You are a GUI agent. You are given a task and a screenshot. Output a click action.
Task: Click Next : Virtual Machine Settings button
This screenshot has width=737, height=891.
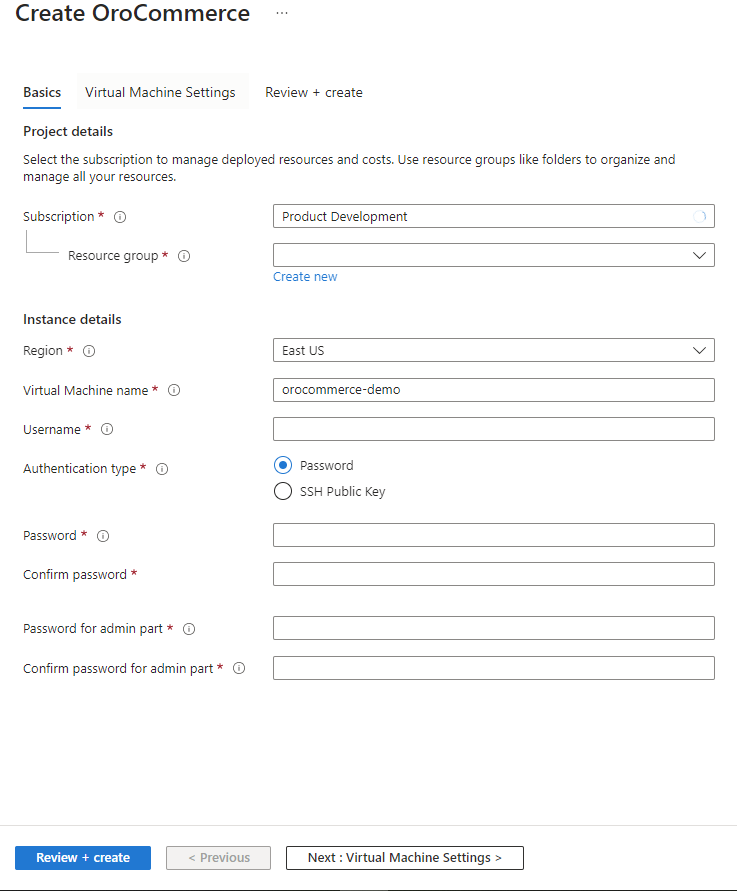(x=404, y=858)
